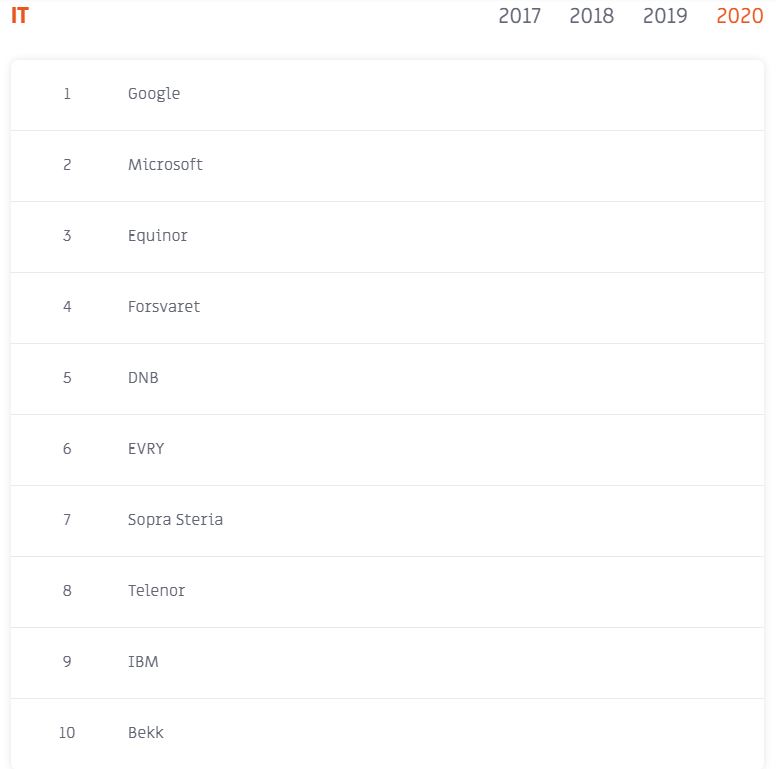Image resolution: width=776 pixels, height=769 pixels.
Task: Switch to the 2019 year tab
Action: (x=665, y=16)
